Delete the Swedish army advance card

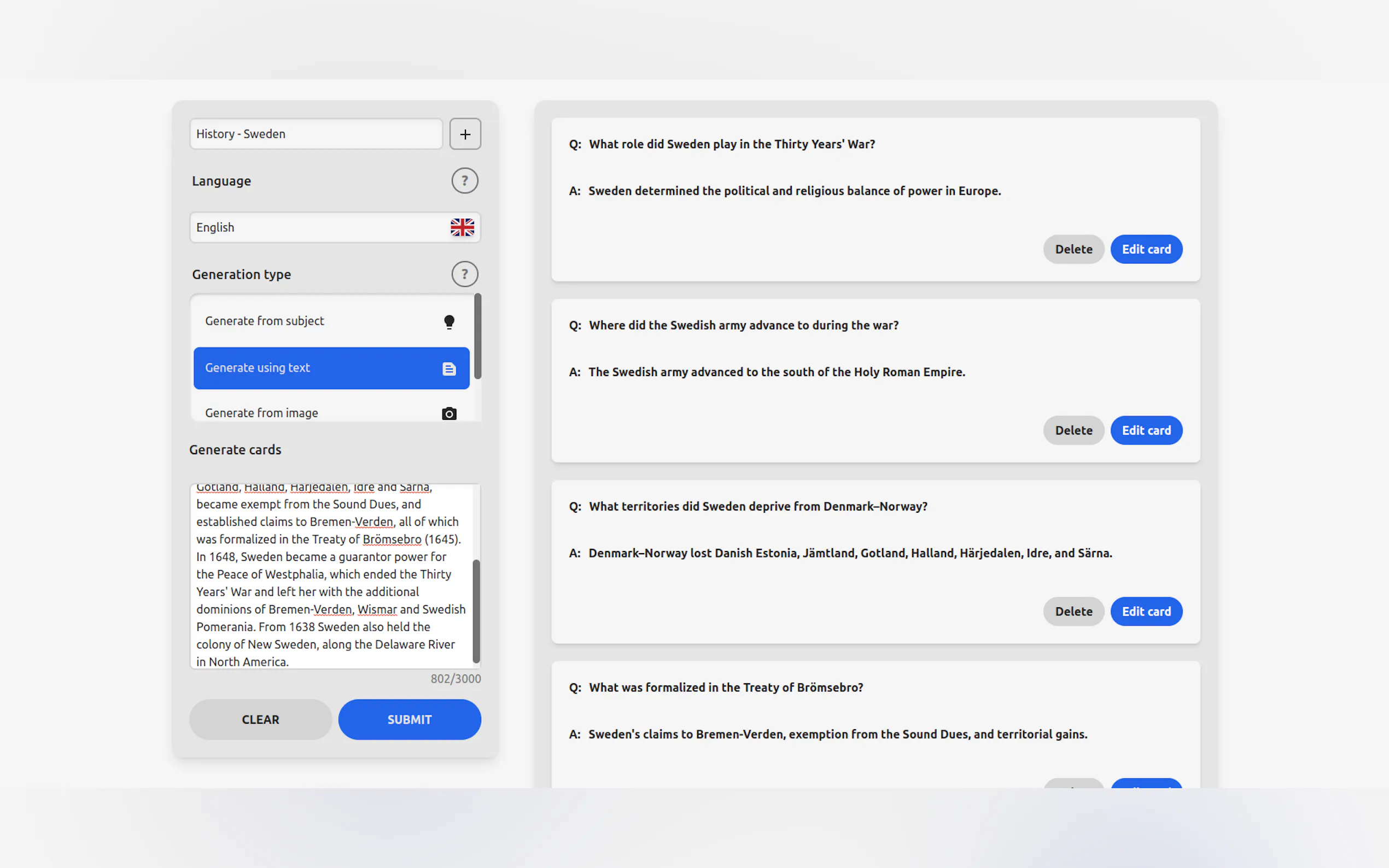1072,431
